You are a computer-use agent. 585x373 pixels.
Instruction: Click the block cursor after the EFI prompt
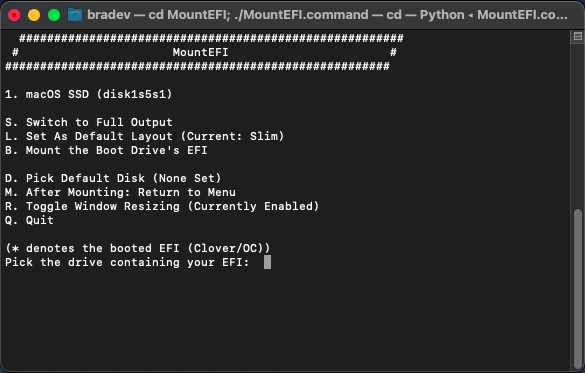[x=267, y=262]
